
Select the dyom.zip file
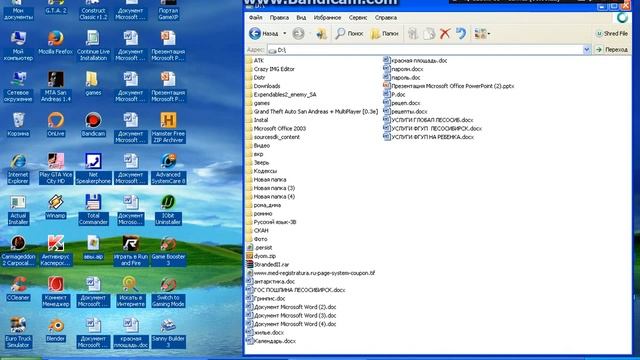[261, 256]
